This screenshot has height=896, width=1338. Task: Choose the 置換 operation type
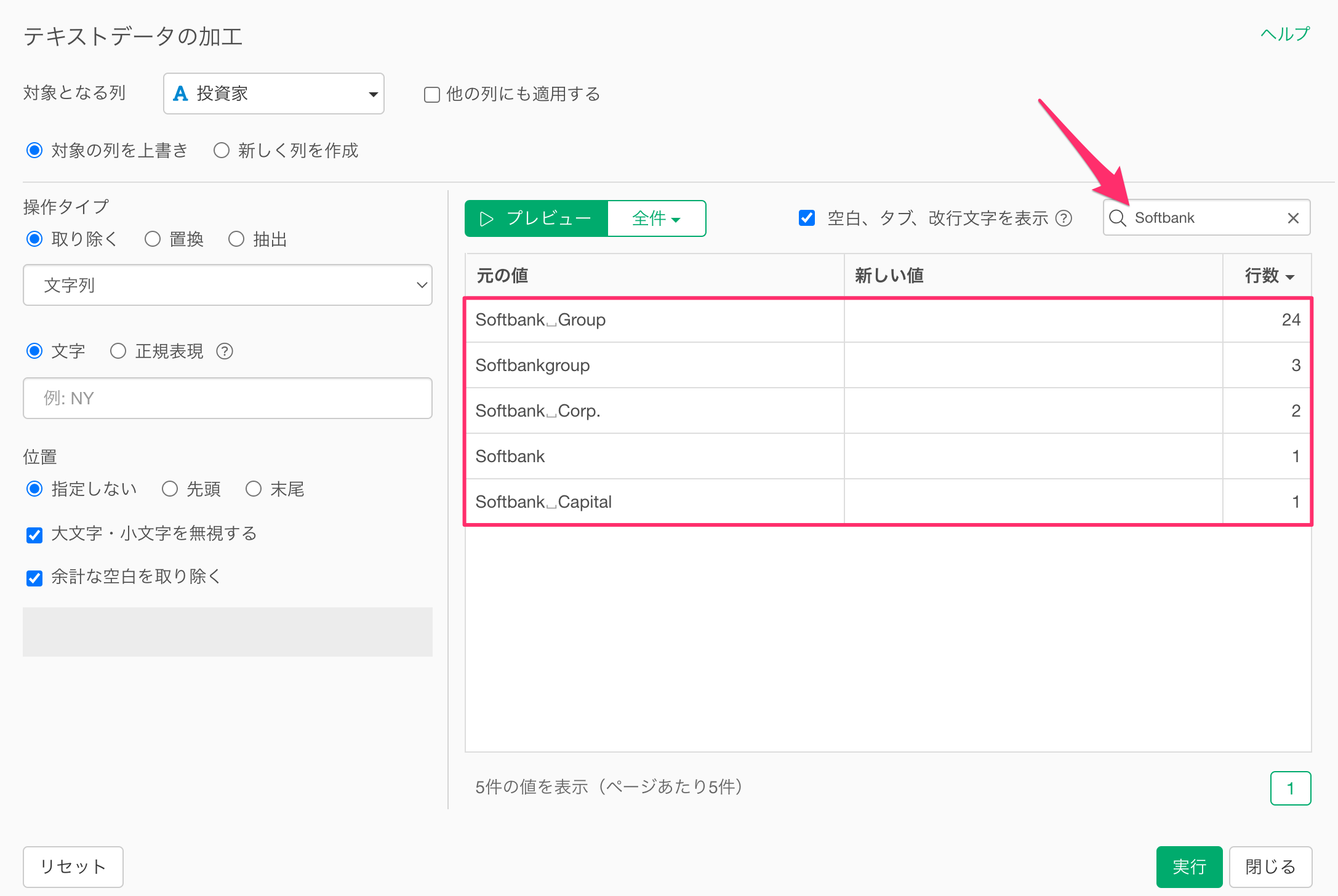click(x=153, y=239)
